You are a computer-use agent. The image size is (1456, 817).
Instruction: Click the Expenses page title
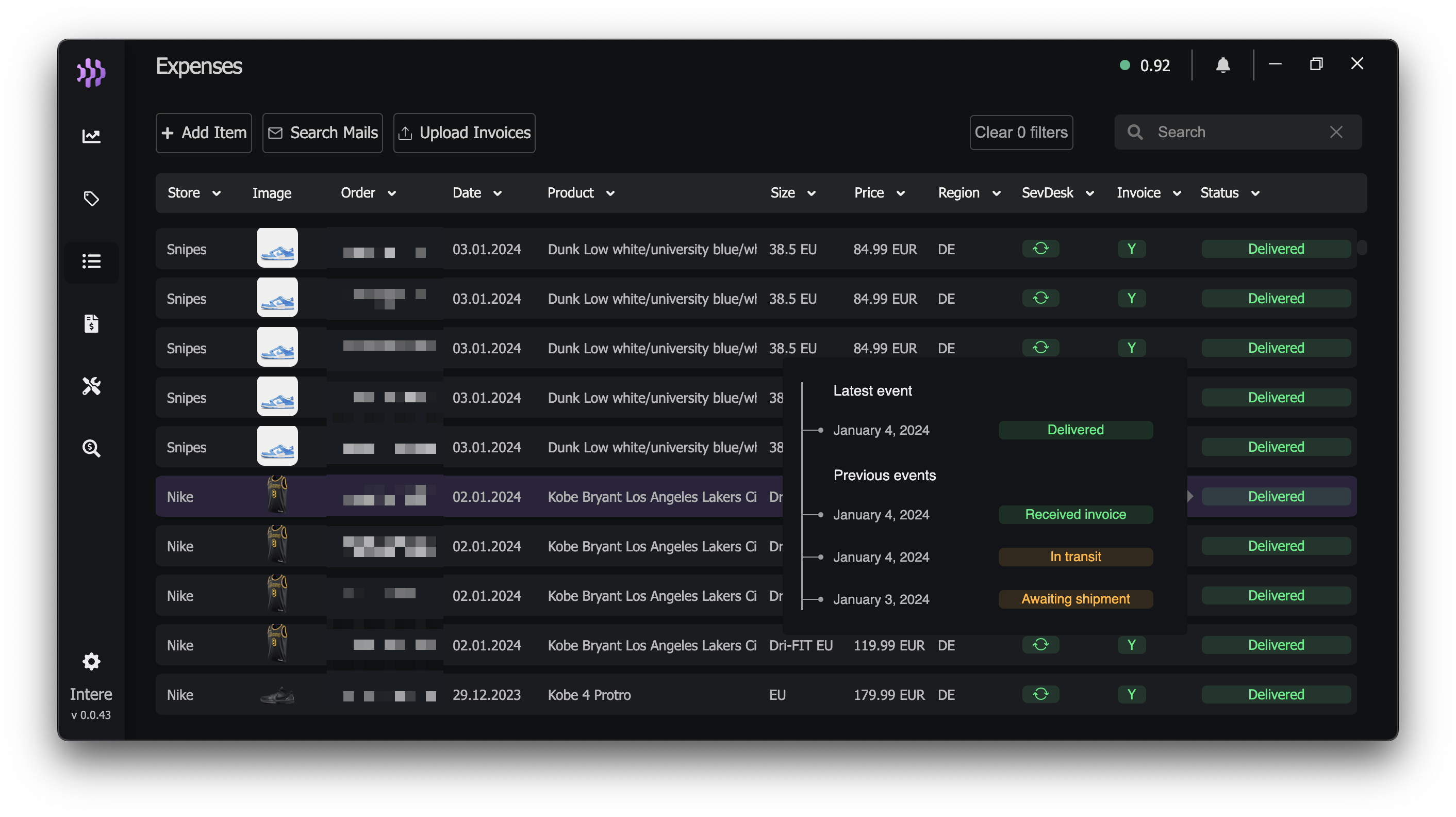(x=199, y=66)
